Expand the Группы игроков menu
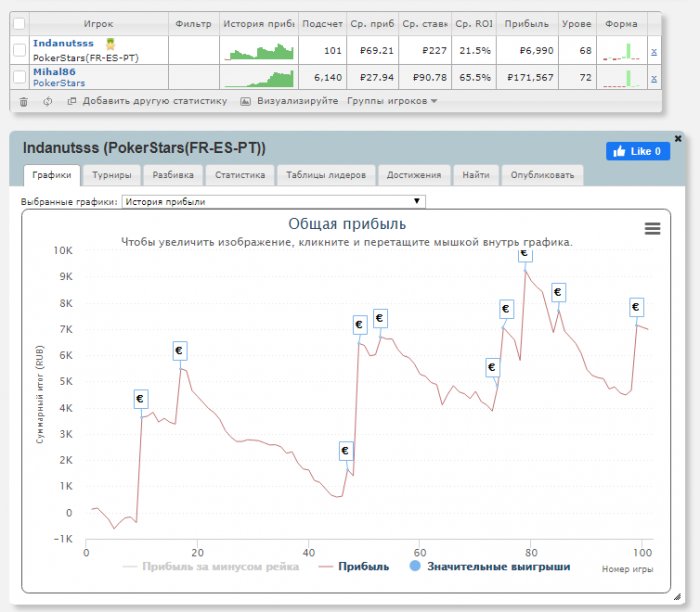This screenshot has width=700, height=612. tap(392, 101)
